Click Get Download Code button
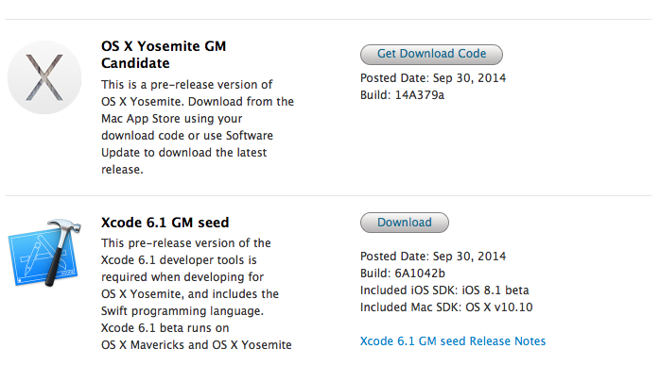Viewport: 660px width, 365px height. 431,54
